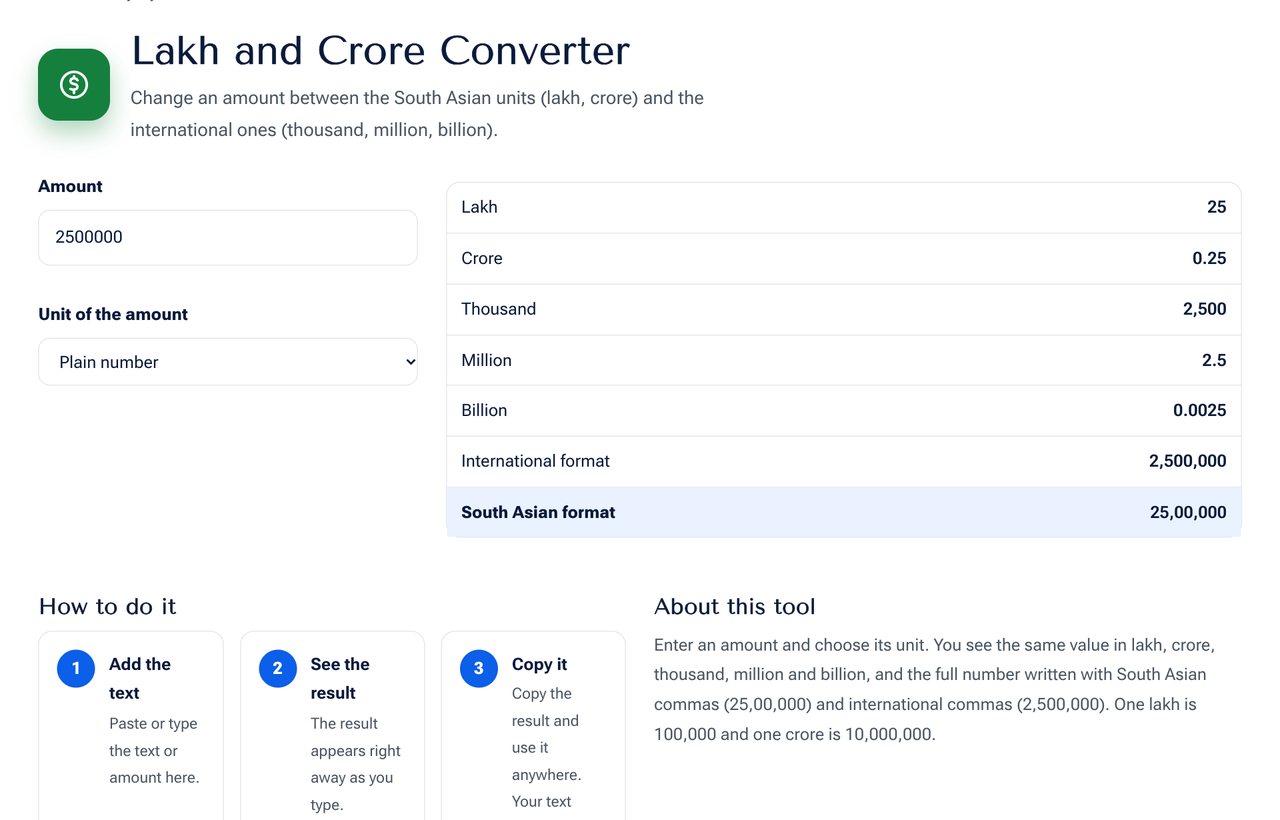This screenshot has width=1280, height=820.
Task: Click the About this tool heading
Action: click(735, 607)
